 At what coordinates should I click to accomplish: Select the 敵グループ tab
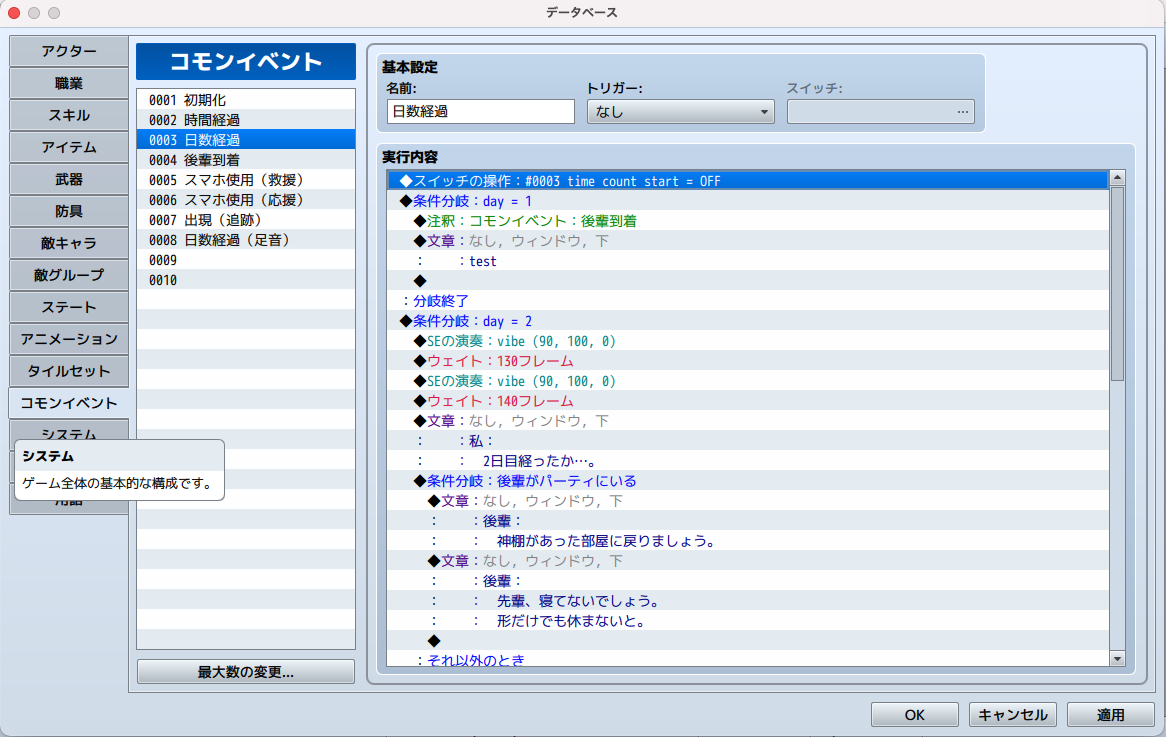click(69, 275)
